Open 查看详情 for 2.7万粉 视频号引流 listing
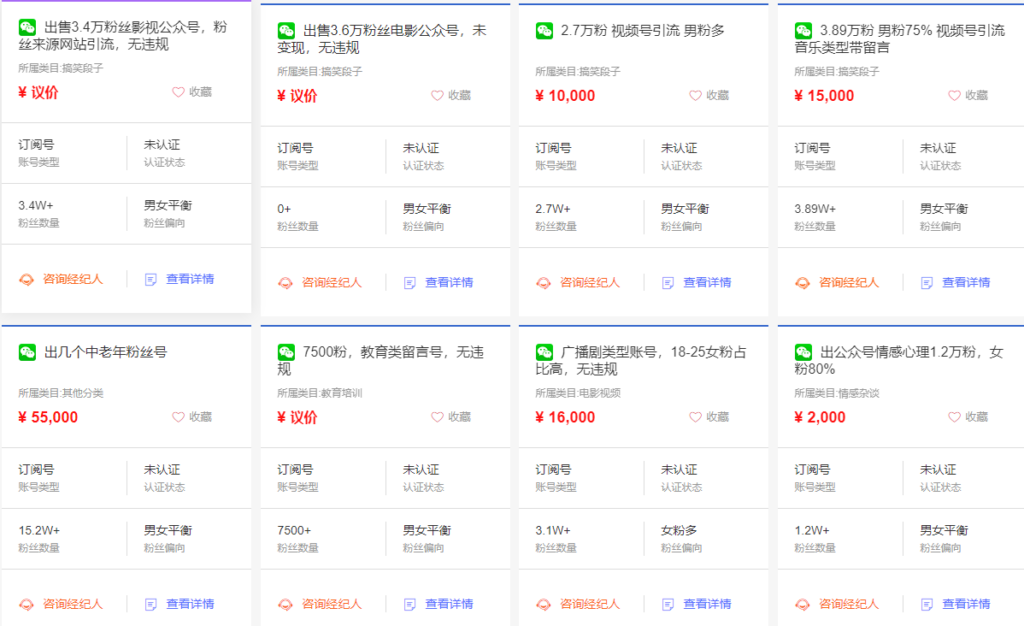1024x626 pixels. pyautogui.click(x=707, y=283)
